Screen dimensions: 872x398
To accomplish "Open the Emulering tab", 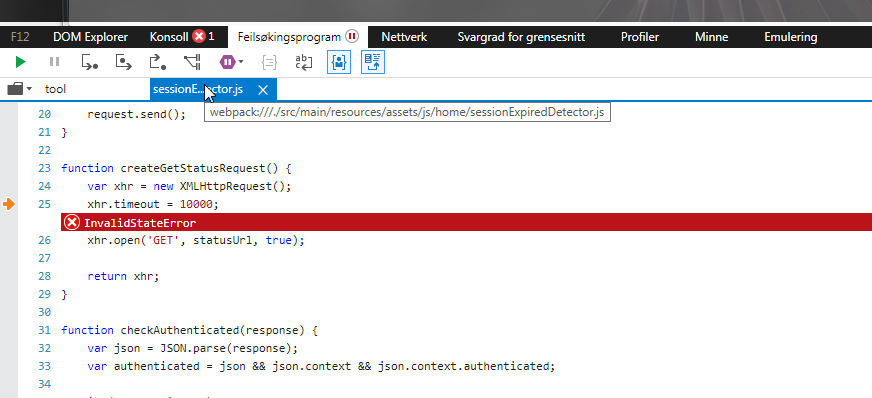I will pos(790,37).
